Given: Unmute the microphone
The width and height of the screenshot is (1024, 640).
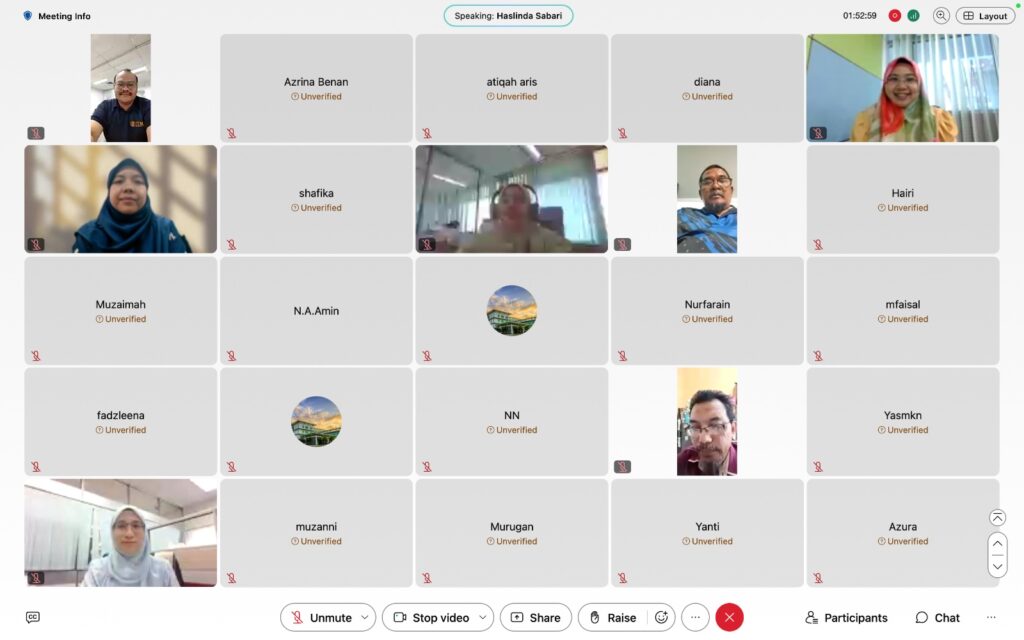Looking at the screenshot, I should click(x=320, y=618).
